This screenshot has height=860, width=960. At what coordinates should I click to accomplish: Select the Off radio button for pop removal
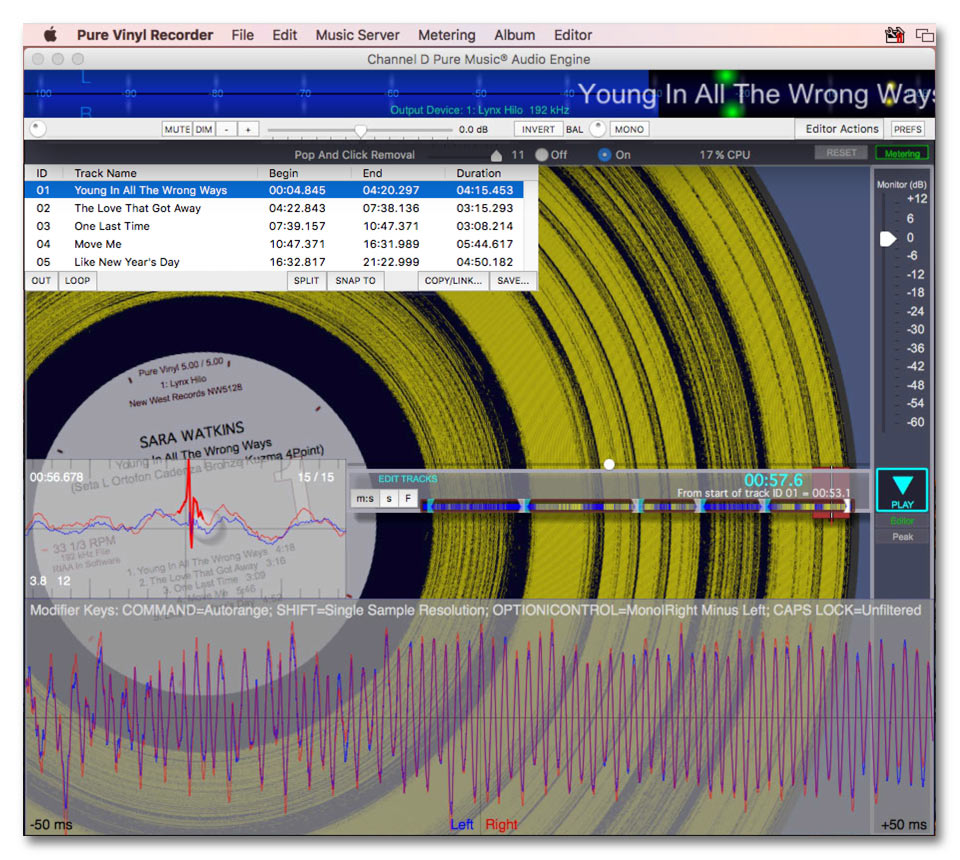pos(541,155)
